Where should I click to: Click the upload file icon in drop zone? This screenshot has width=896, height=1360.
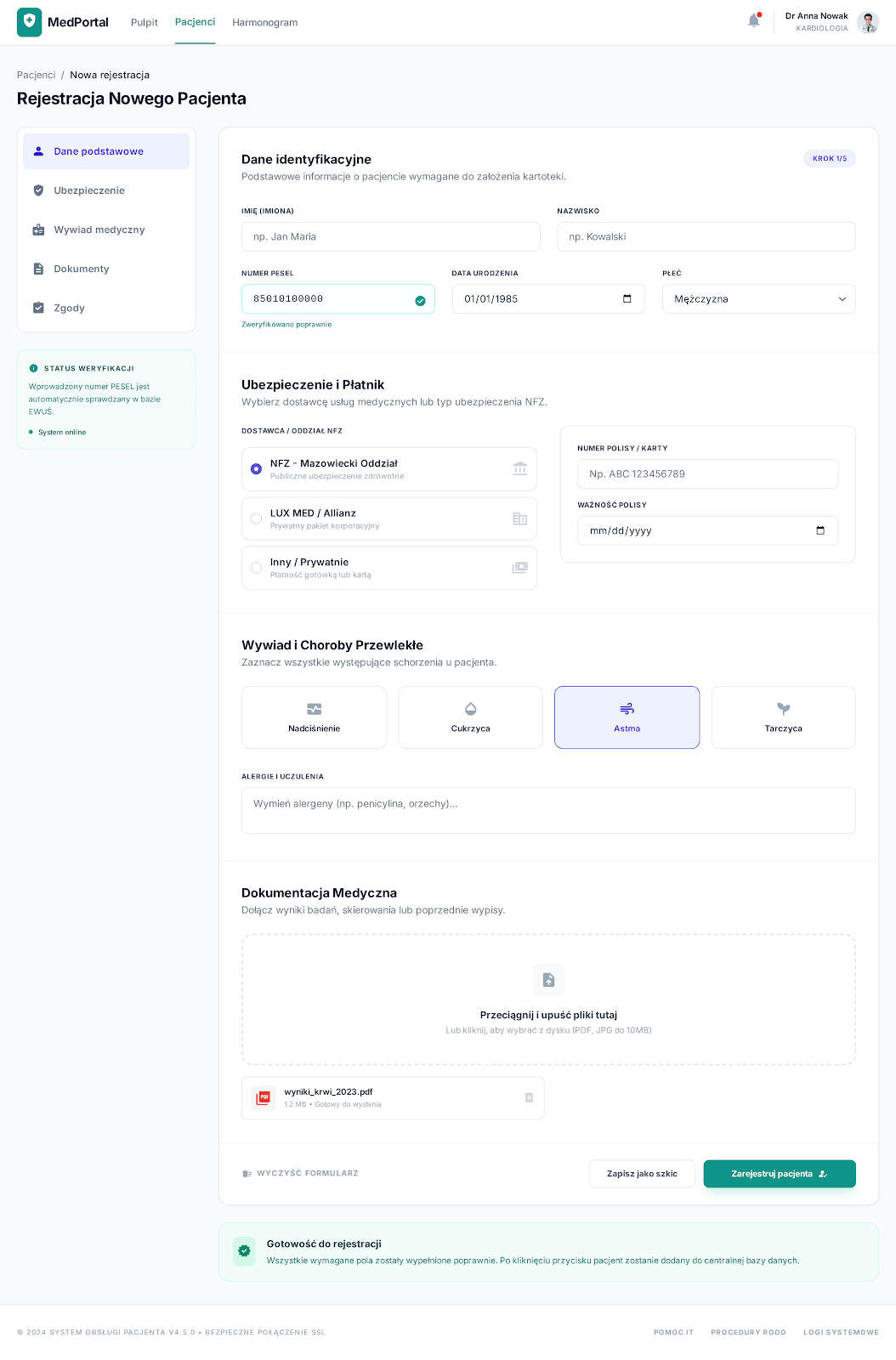[x=548, y=980]
